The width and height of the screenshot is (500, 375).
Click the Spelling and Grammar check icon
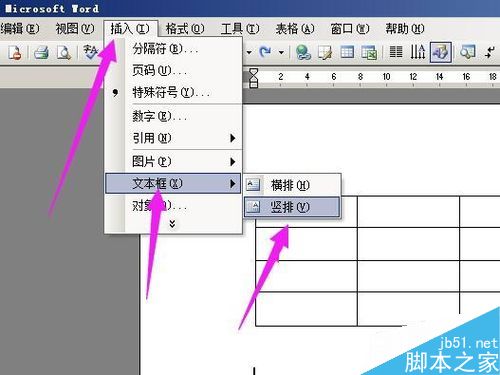(90, 52)
